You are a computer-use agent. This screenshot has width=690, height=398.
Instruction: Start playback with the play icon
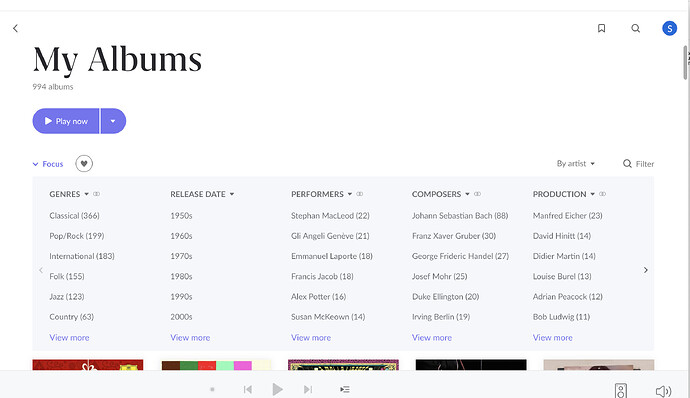pyautogui.click(x=277, y=389)
